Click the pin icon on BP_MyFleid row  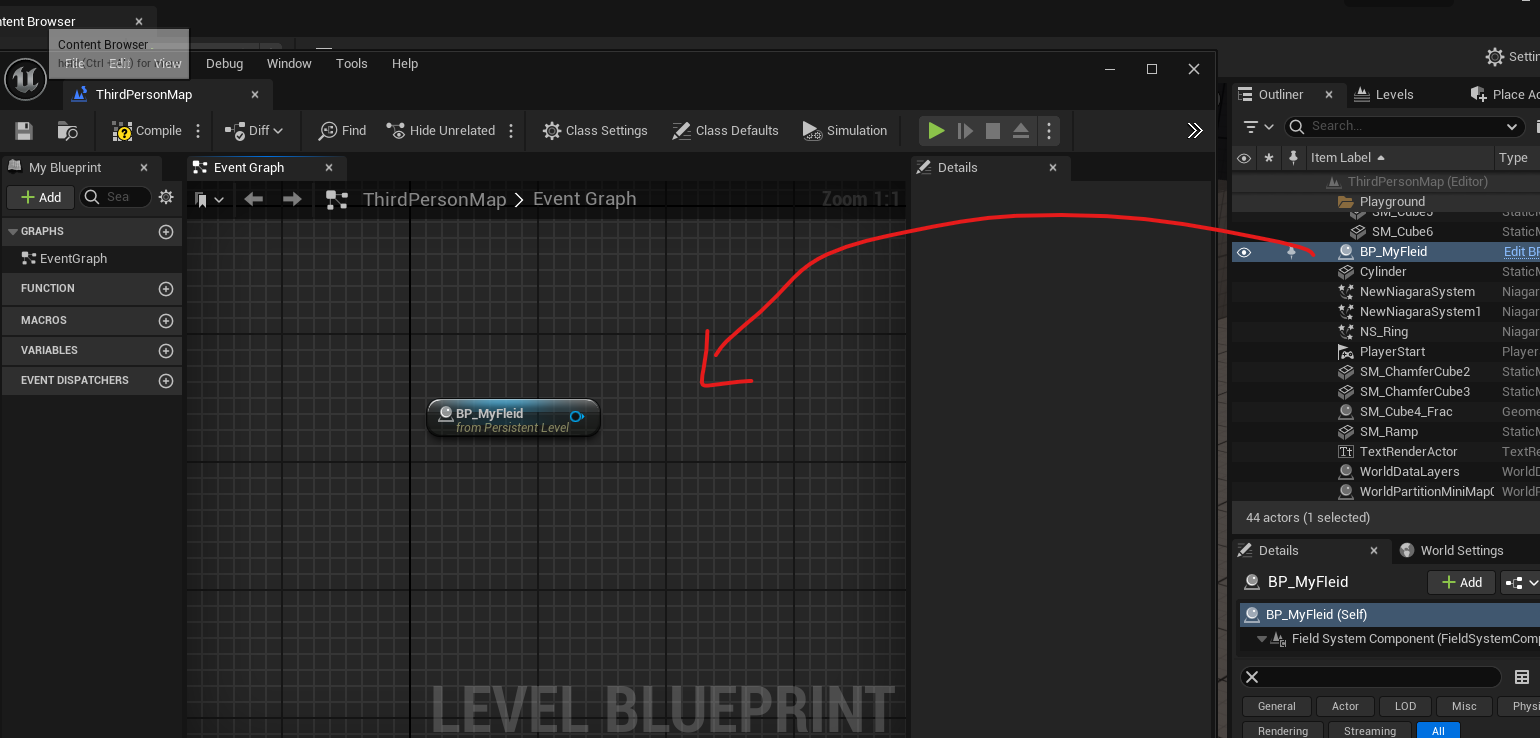pos(1291,253)
